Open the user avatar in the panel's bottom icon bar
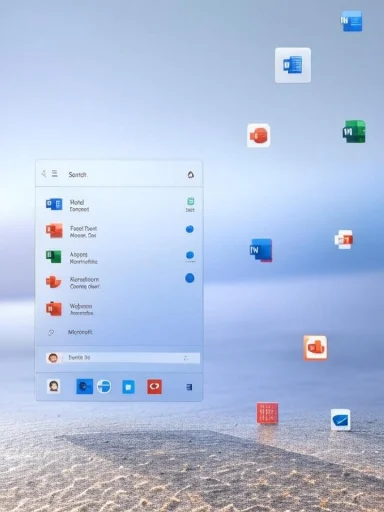This screenshot has width=384, height=512. point(54,386)
